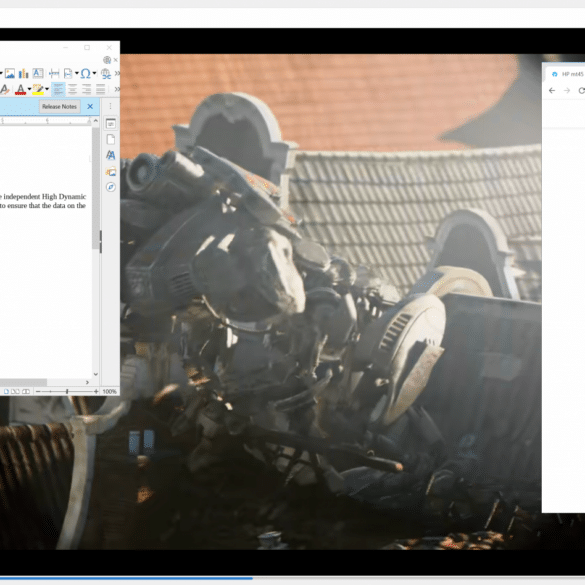Screen dimensions: 585x585
Task: Click horizontal scrollbar right arrow in Writer
Action: pyautogui.click(x=87, y=382)
